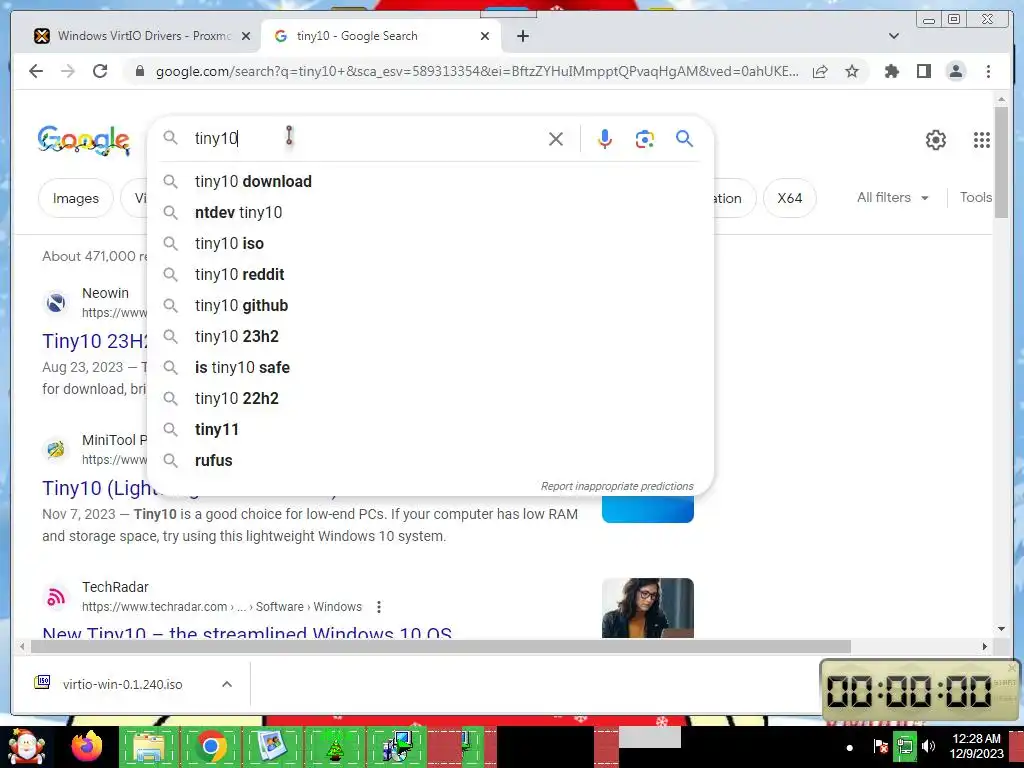Open the Action Center flag icon
Screen dimensions: 1024x768
[x=880, y=746]
